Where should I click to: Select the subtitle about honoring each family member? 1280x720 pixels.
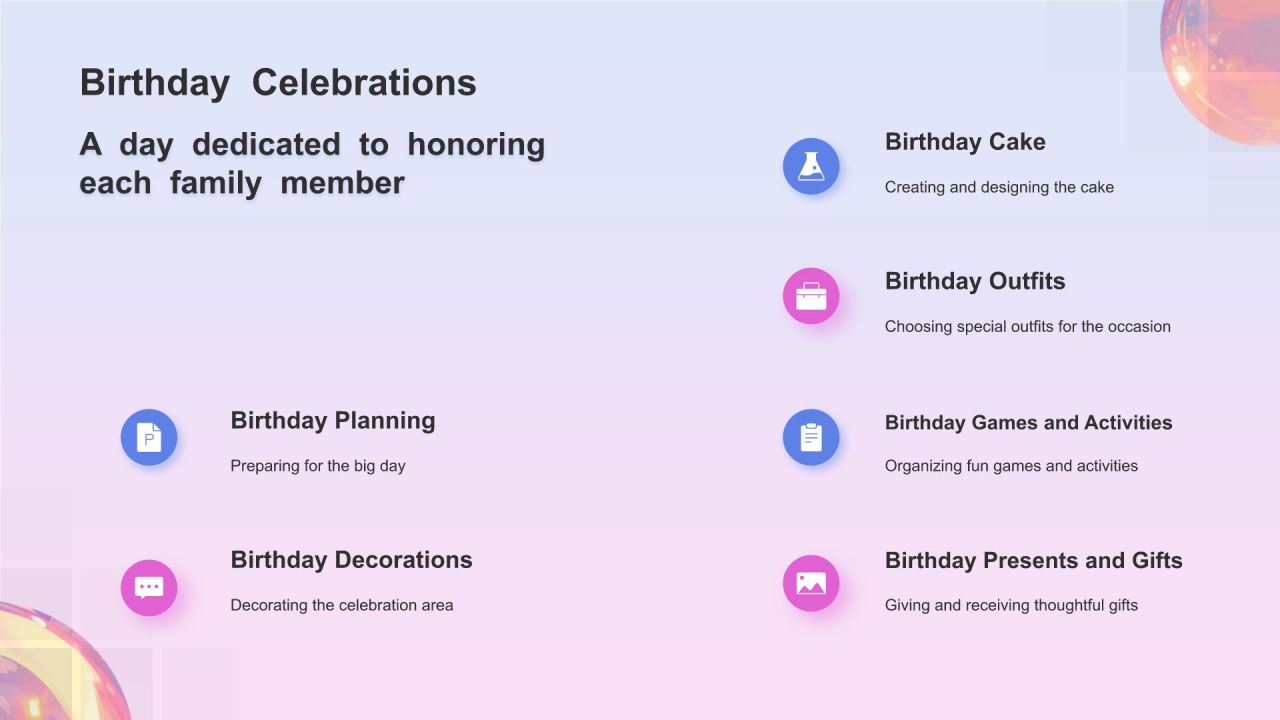pyautogui.click(x=312, y=163)
